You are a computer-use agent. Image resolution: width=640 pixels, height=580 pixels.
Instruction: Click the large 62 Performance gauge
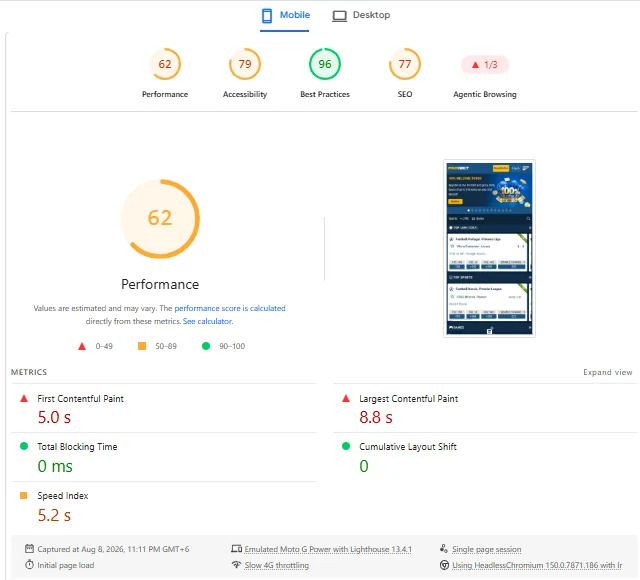160,218
